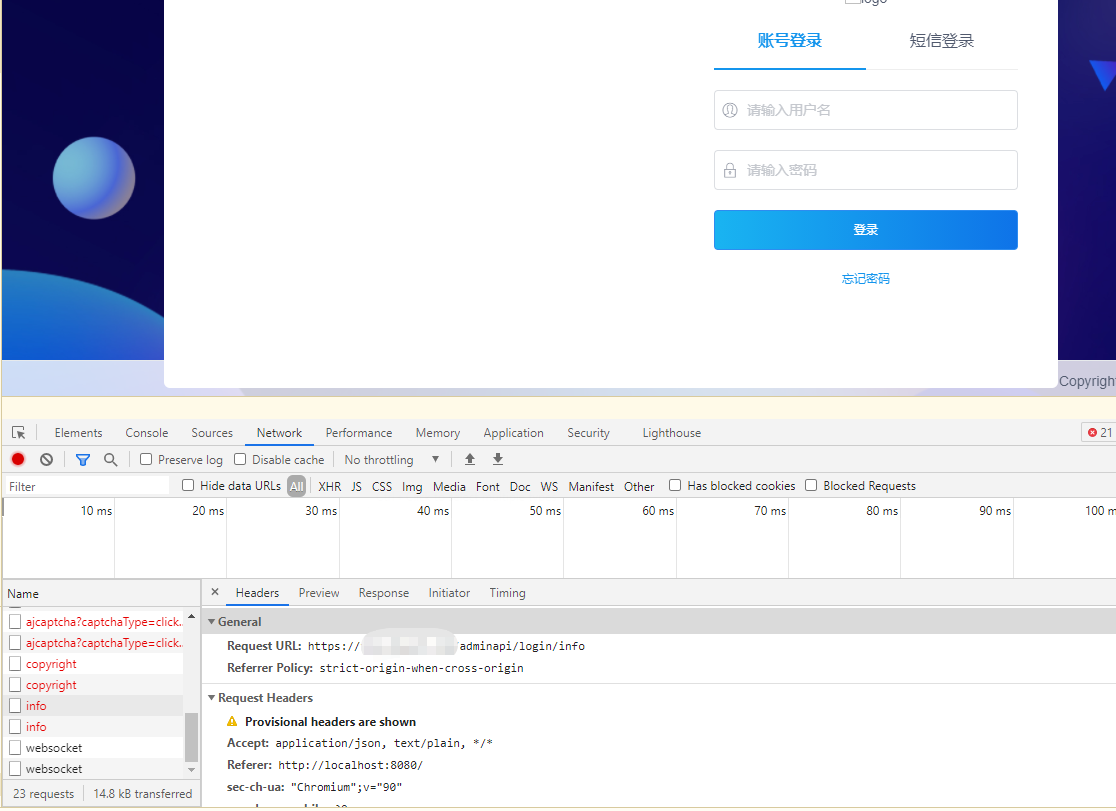Clear the network log

click(x=46, y=460)
